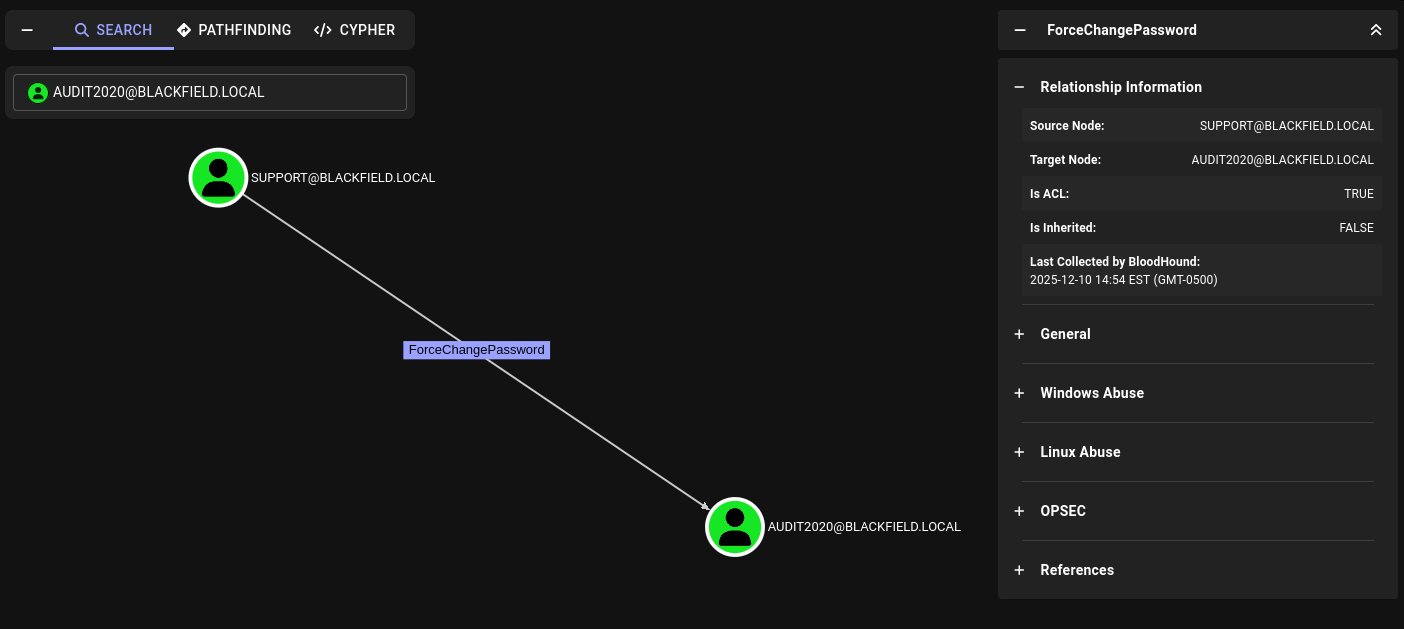The width and height of the screenshot is (1404, 629).
Task: Collapse the Relationship Information section
Action: [x=1020, y=87]
